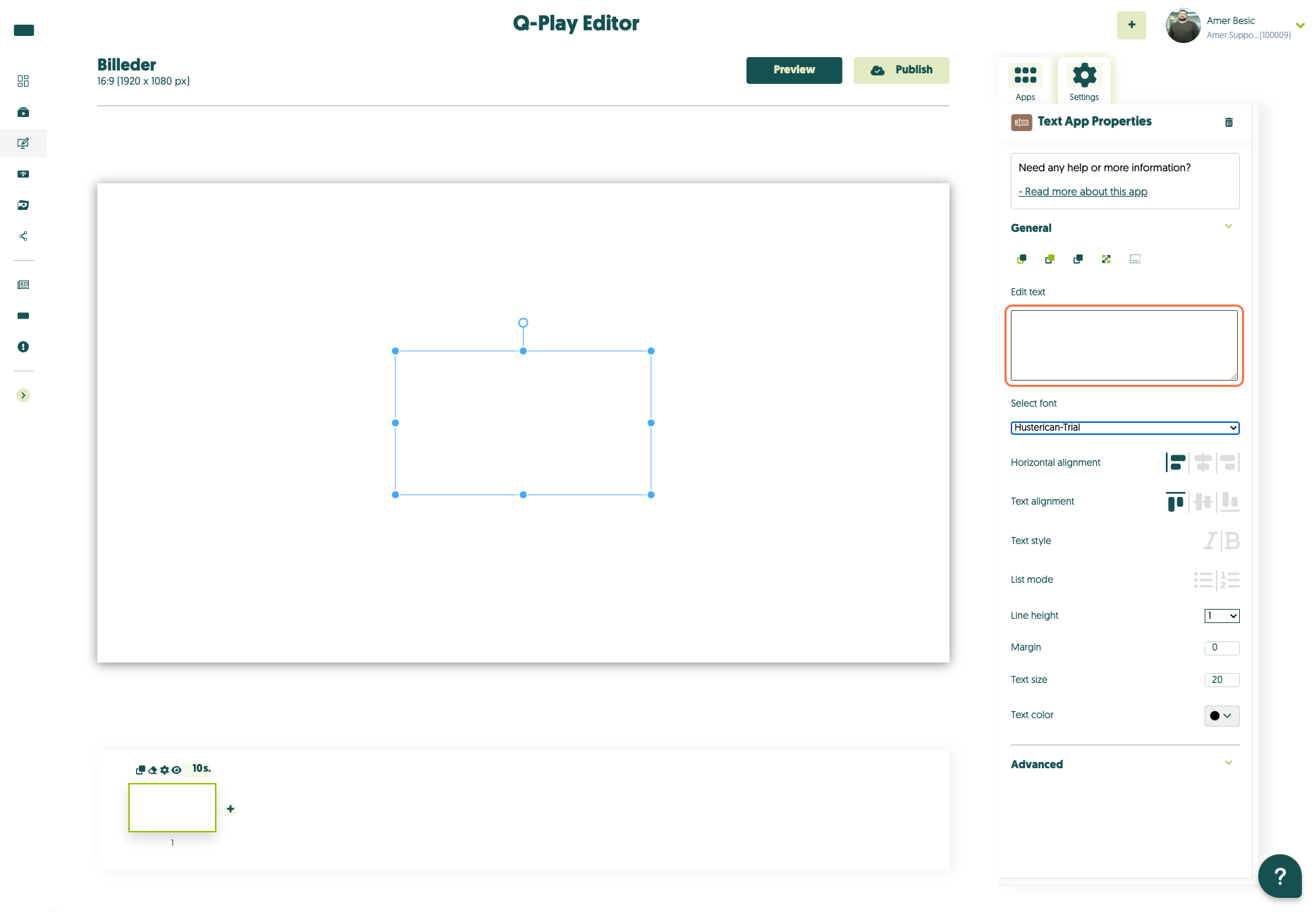Open the Read more about this app link

pos(1083,192)
